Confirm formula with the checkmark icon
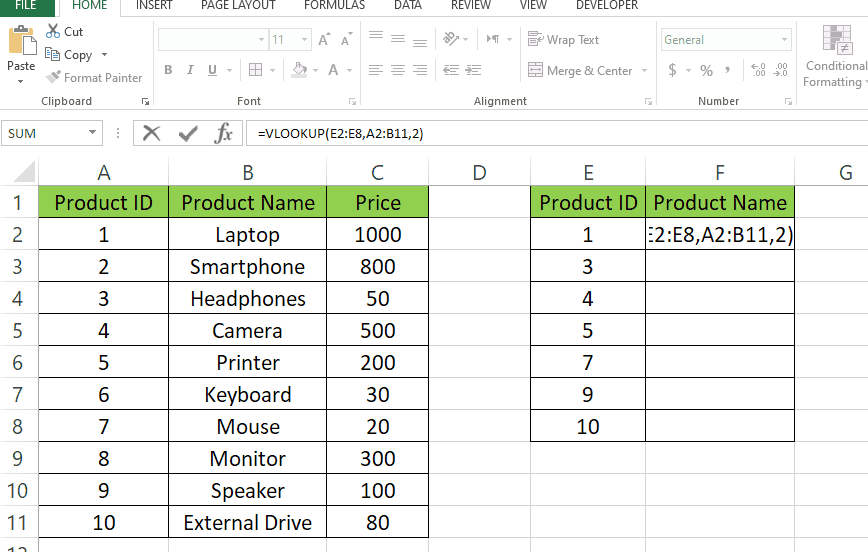The image size is (868, 552). pos(188,133)
